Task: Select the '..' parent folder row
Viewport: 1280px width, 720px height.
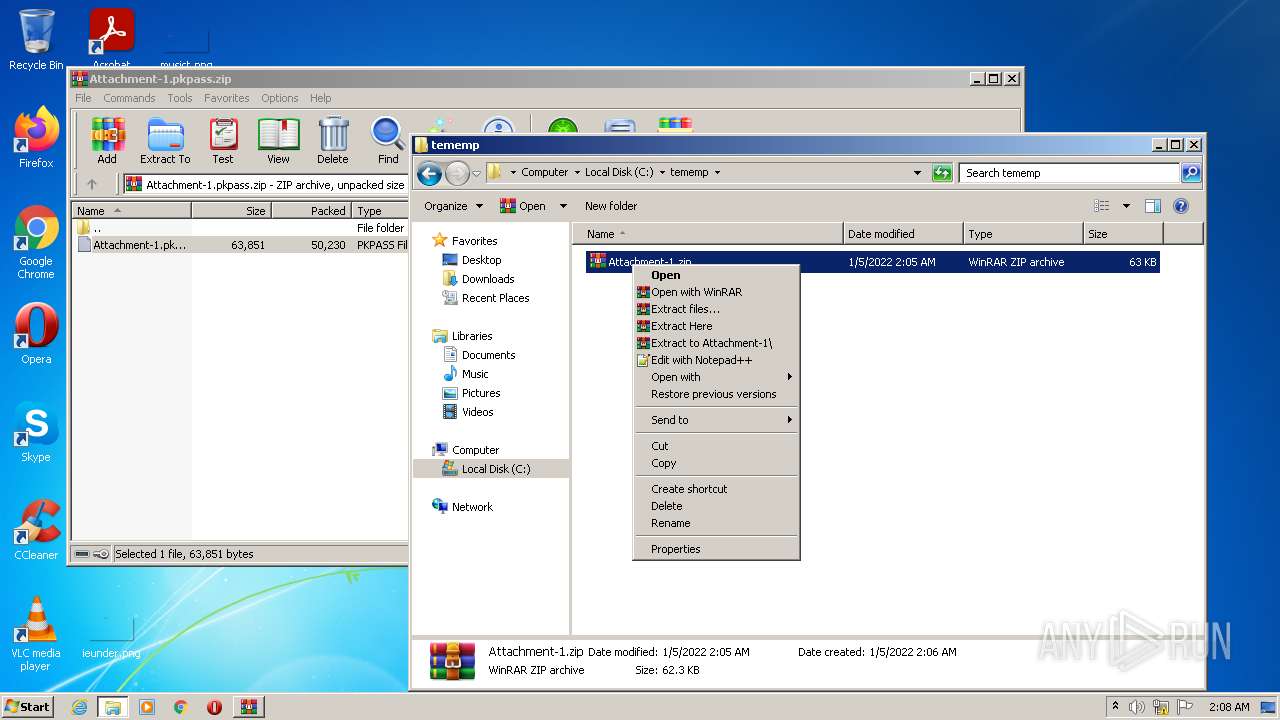Action: (240, 228)
